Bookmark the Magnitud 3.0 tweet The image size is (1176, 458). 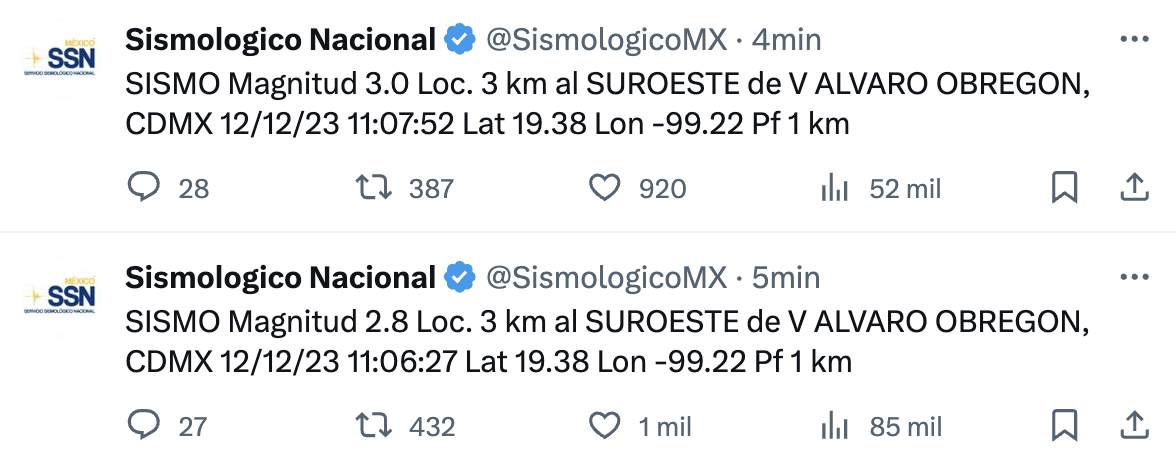[x=1065, y=188]
